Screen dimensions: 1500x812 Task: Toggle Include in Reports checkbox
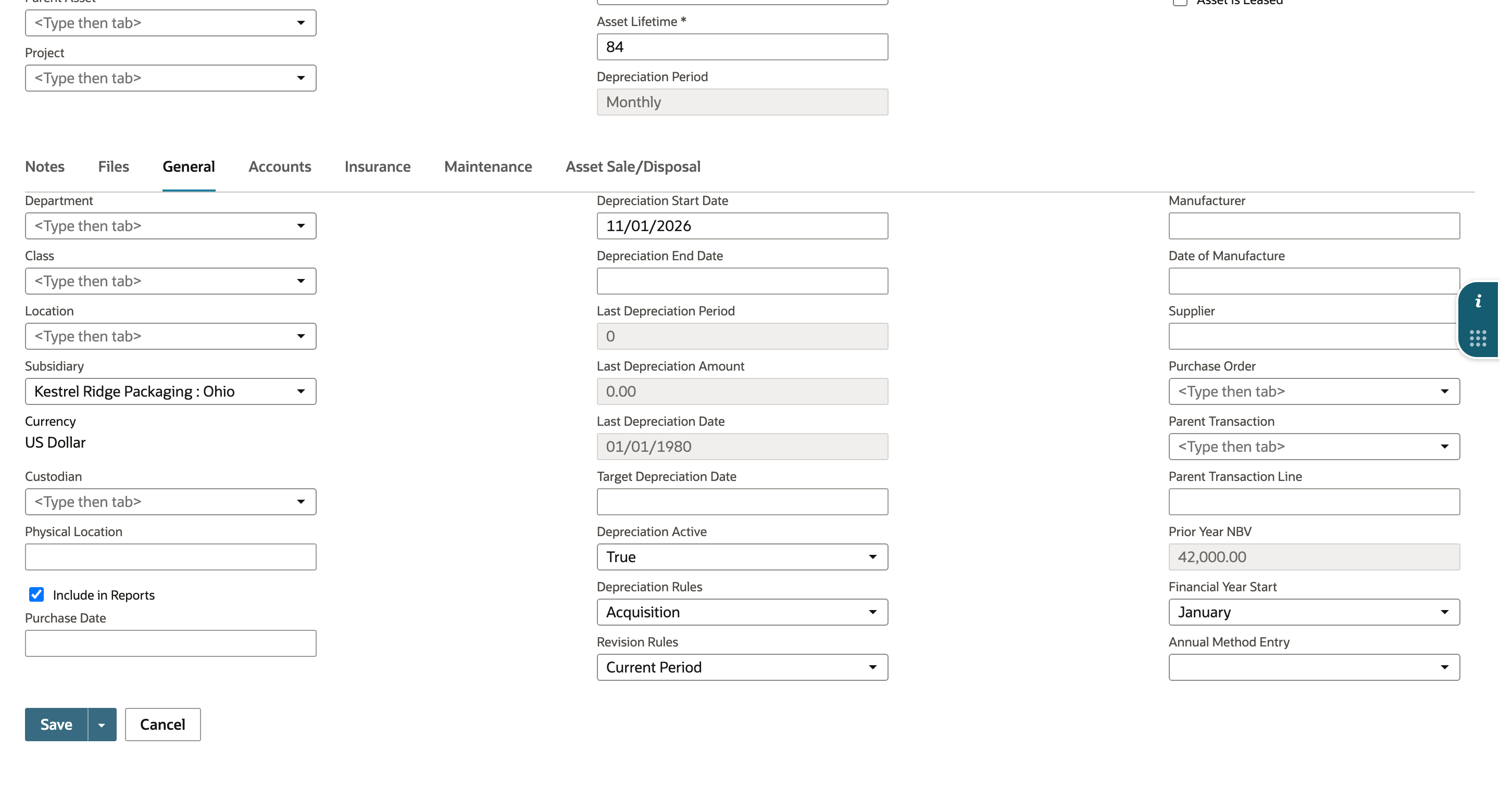click(x=36, y=594)
